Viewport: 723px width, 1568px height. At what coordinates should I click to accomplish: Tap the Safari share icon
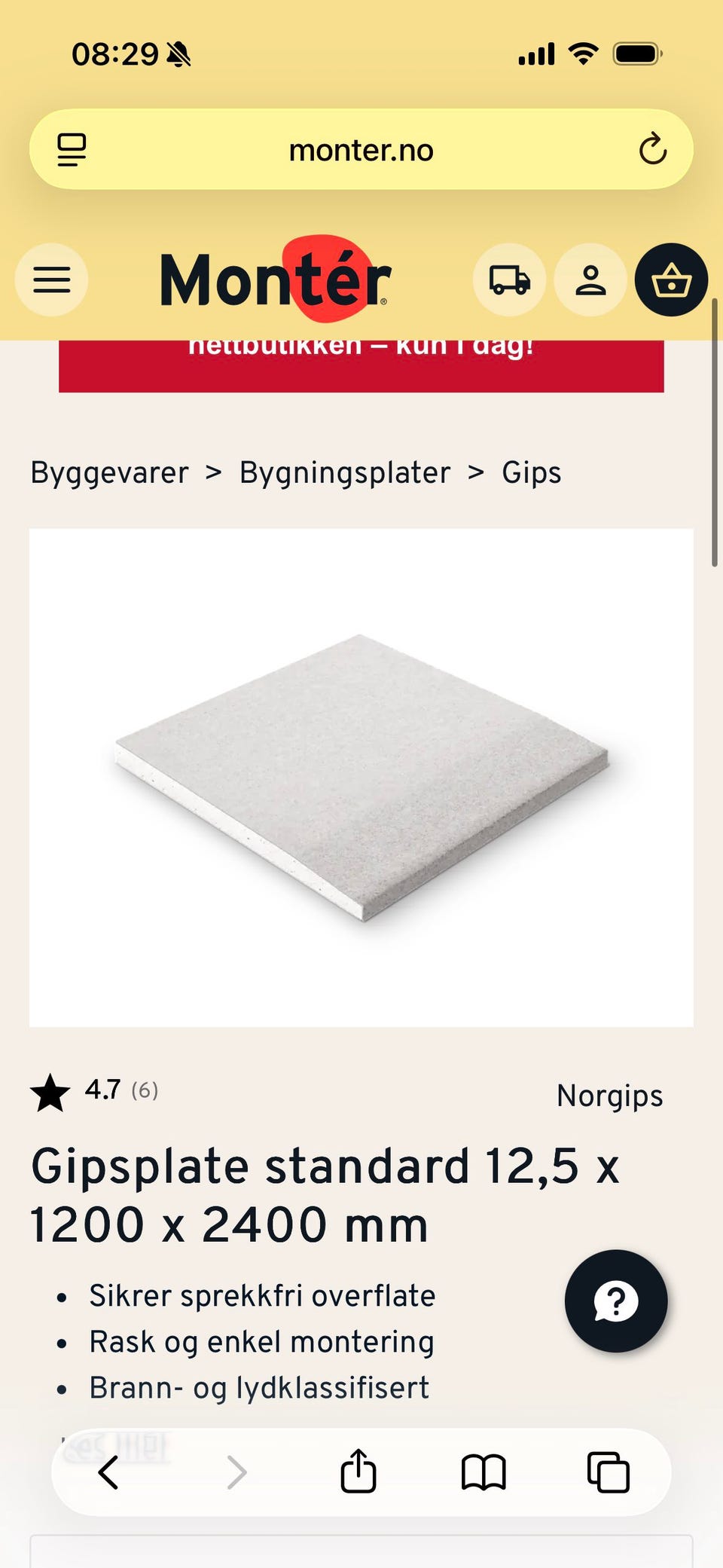pos(358,1471)
